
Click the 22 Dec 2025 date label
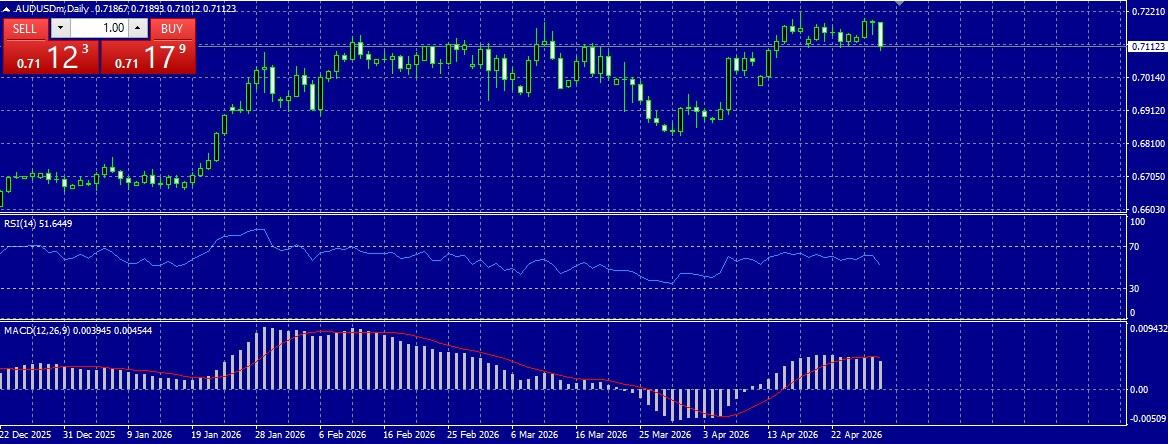(26, 434)
